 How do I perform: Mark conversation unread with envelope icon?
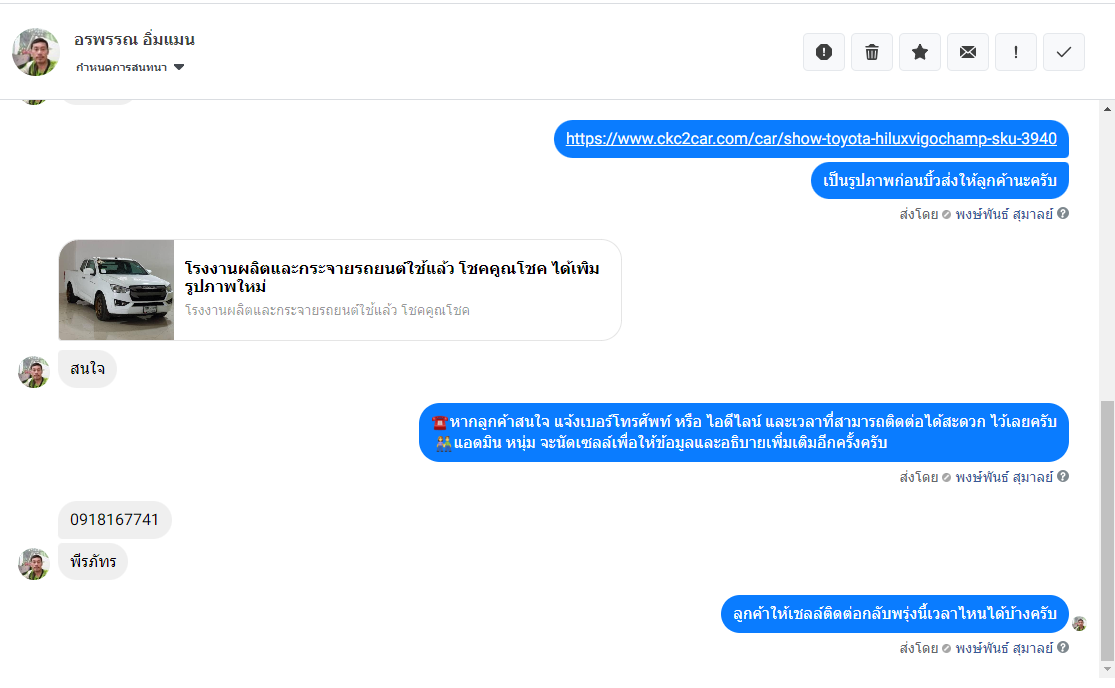(x=968, y=52)
